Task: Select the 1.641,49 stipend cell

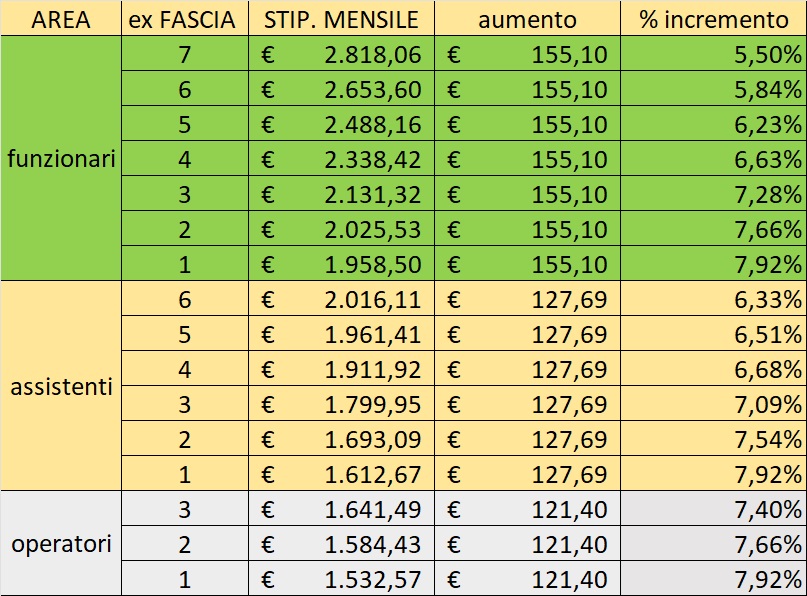Action: point(341,509)
